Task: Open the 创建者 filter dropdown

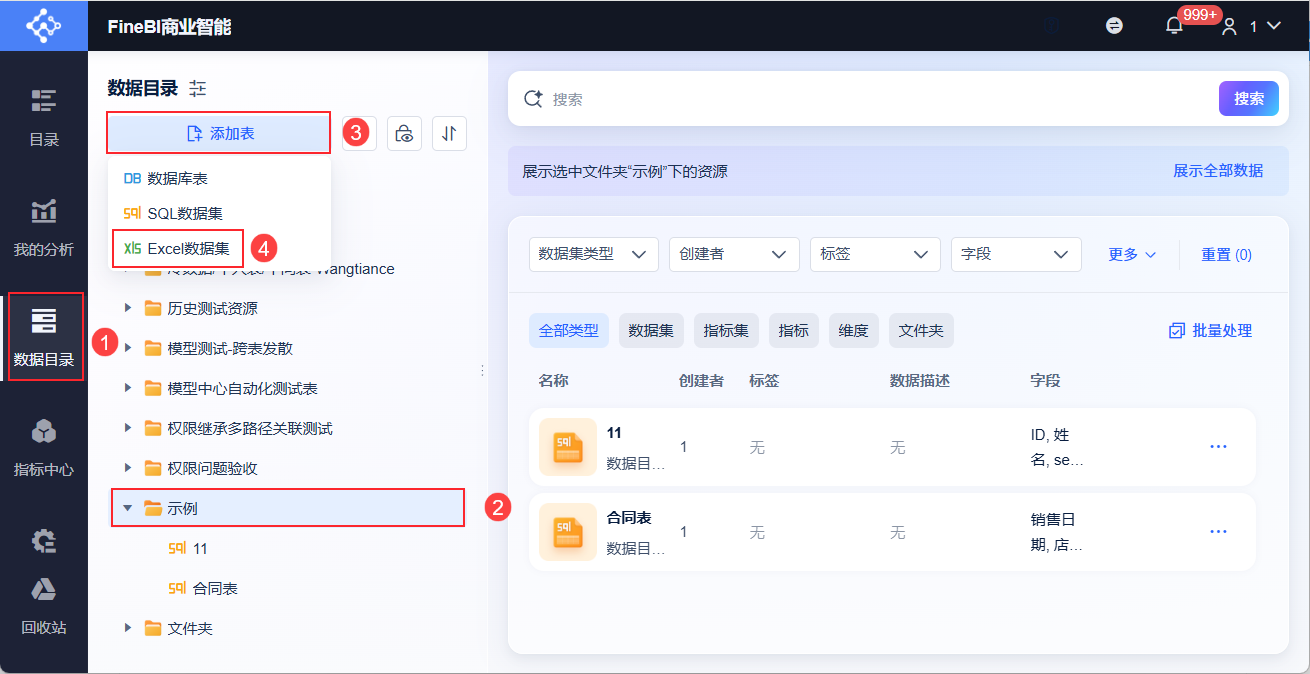Action: pos(734,254)
